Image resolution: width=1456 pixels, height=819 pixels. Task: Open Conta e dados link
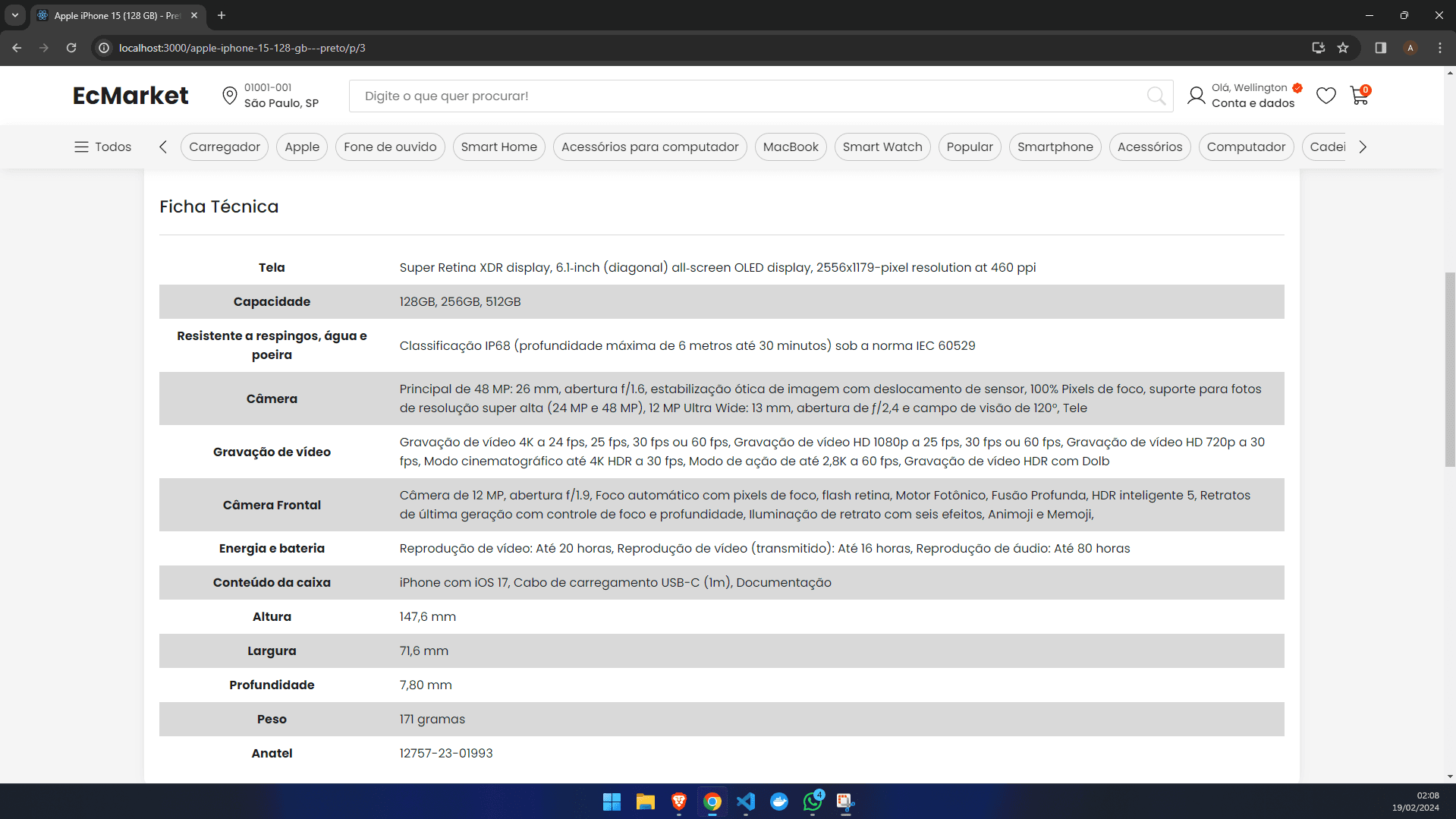click(1253, 103)
